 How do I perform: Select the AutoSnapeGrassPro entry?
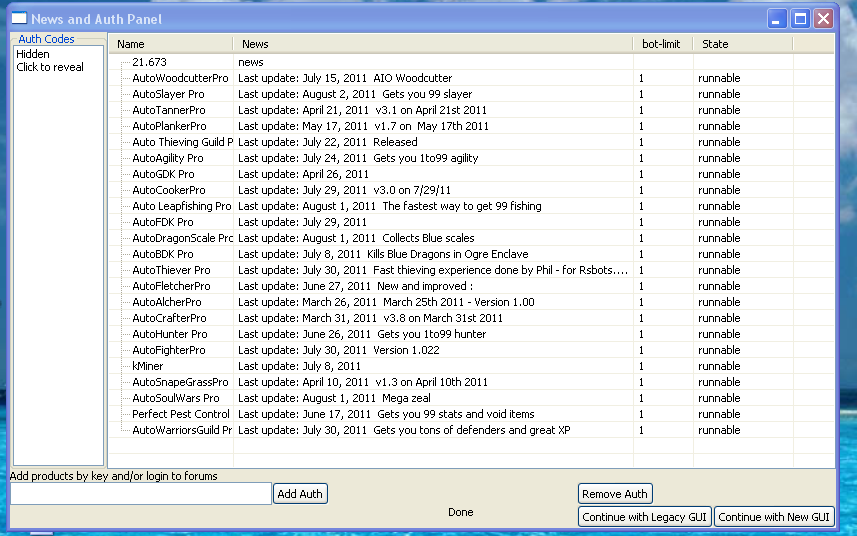tap(180, 382)
